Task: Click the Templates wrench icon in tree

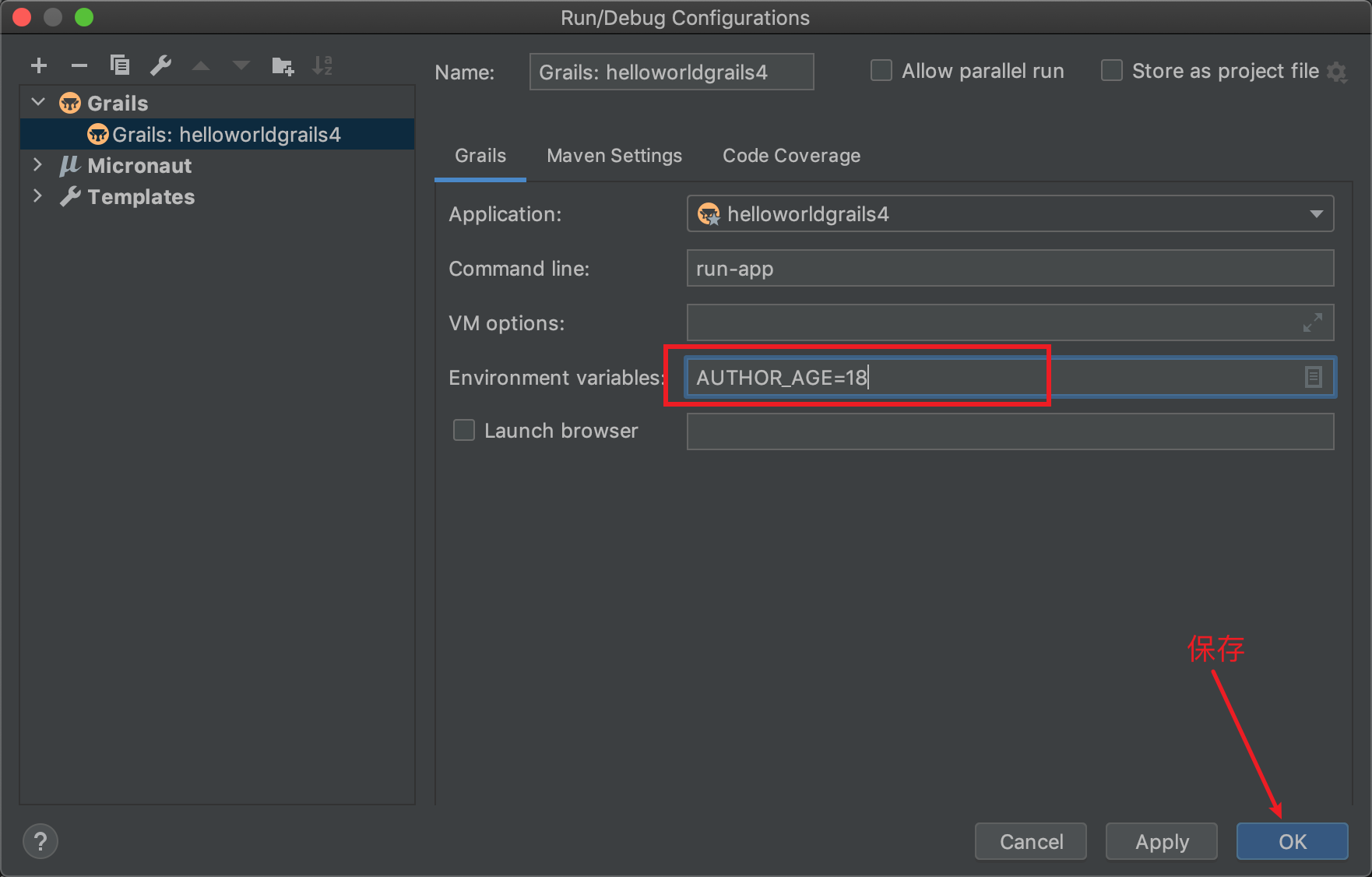Action: tap(70, 196)
